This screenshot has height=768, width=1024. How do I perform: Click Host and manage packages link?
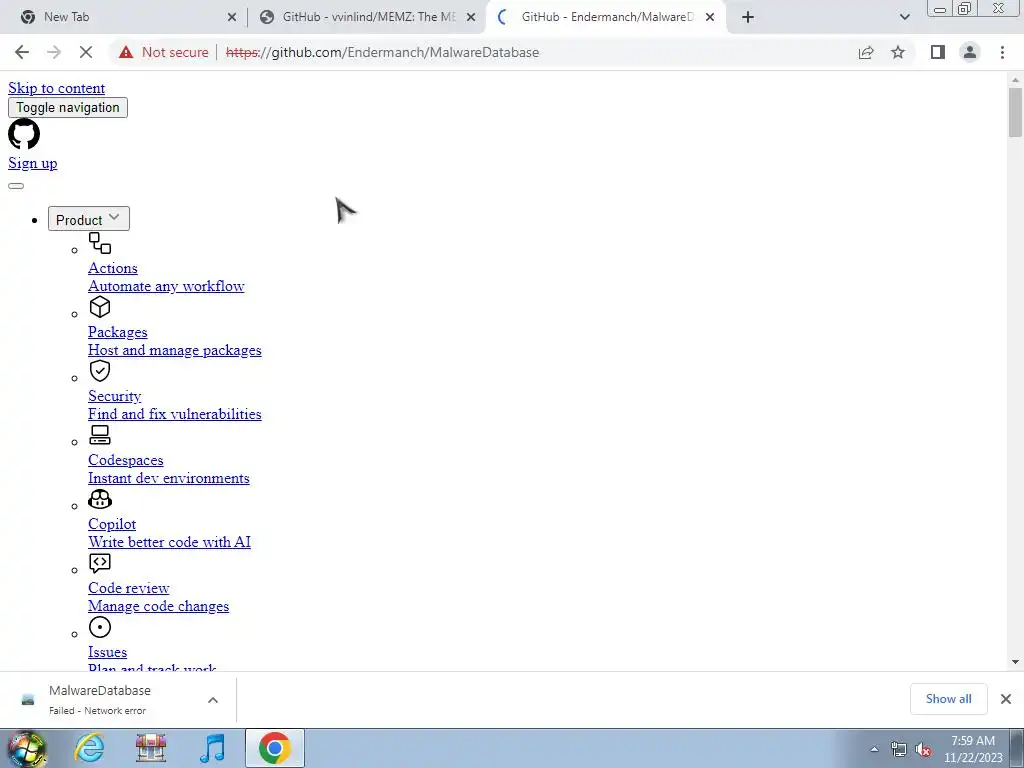coord(174,350)
